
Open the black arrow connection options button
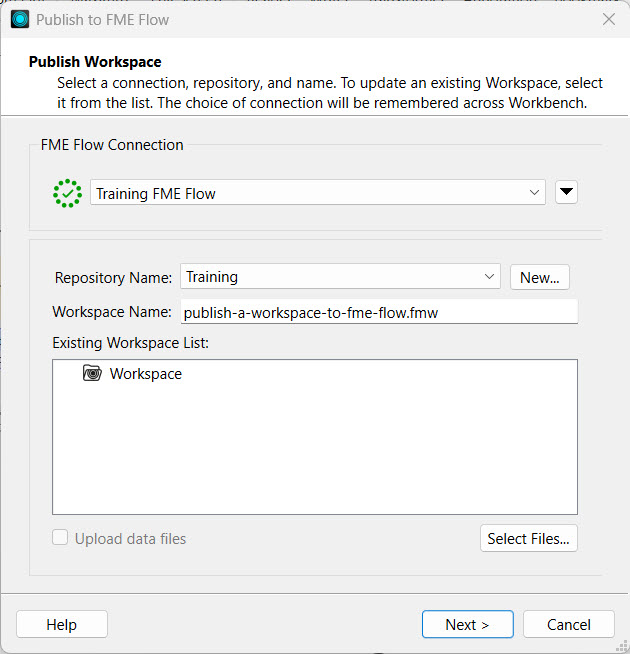pyautogui.click(x=566, y=193)
